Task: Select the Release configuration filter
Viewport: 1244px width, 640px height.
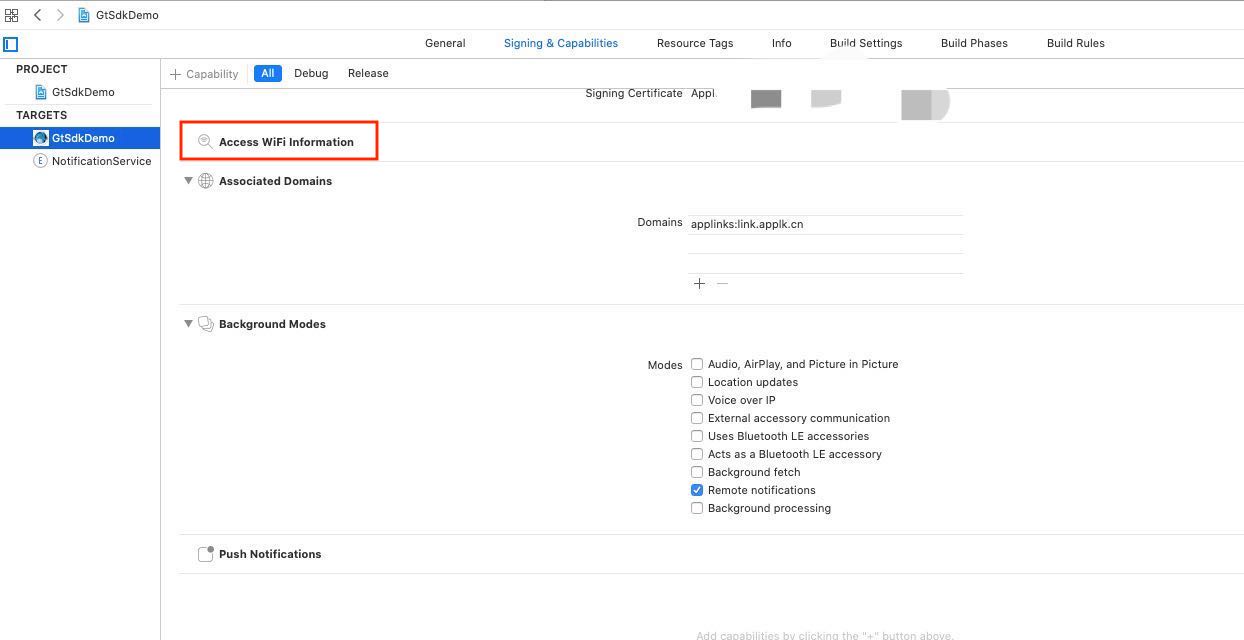Action: [x=368, y=73]
